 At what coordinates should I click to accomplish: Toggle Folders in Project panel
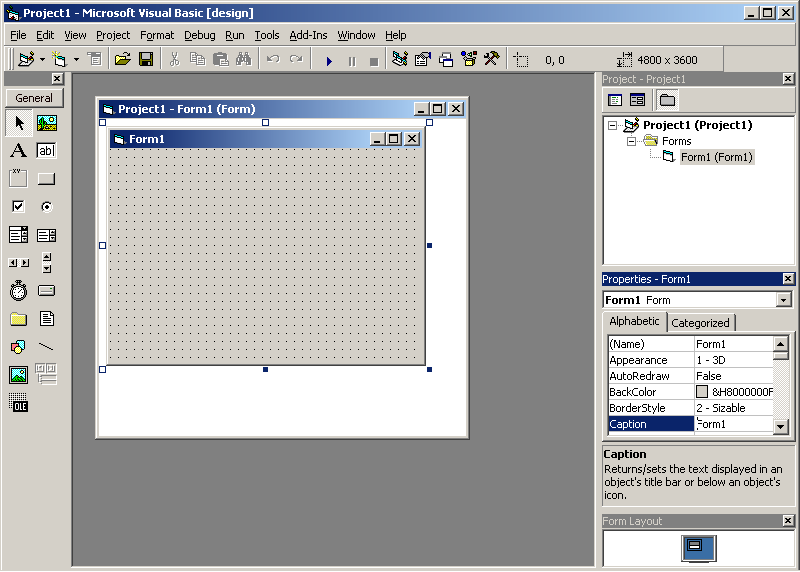[x=667, y=100]
